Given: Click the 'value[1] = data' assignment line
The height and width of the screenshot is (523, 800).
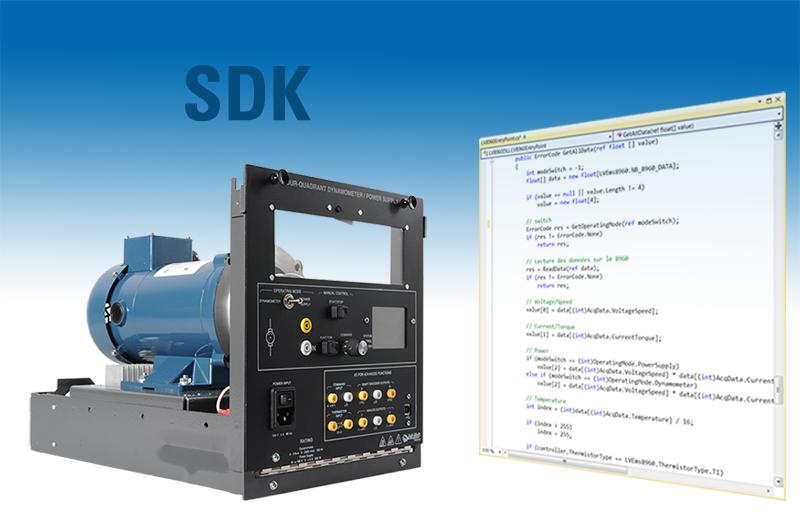Looking at the screenshot, I should click(x=593, y=336).
